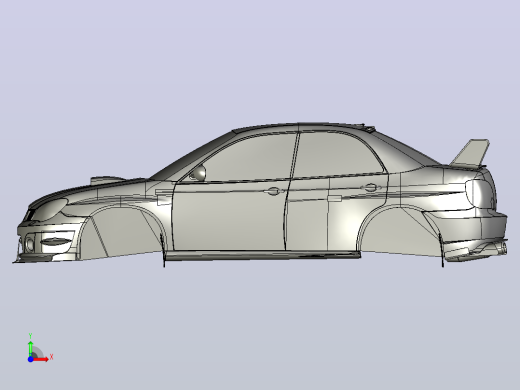Select the rear door window glass
Viewport: 520px width, 390px height.
pos(337,155)
